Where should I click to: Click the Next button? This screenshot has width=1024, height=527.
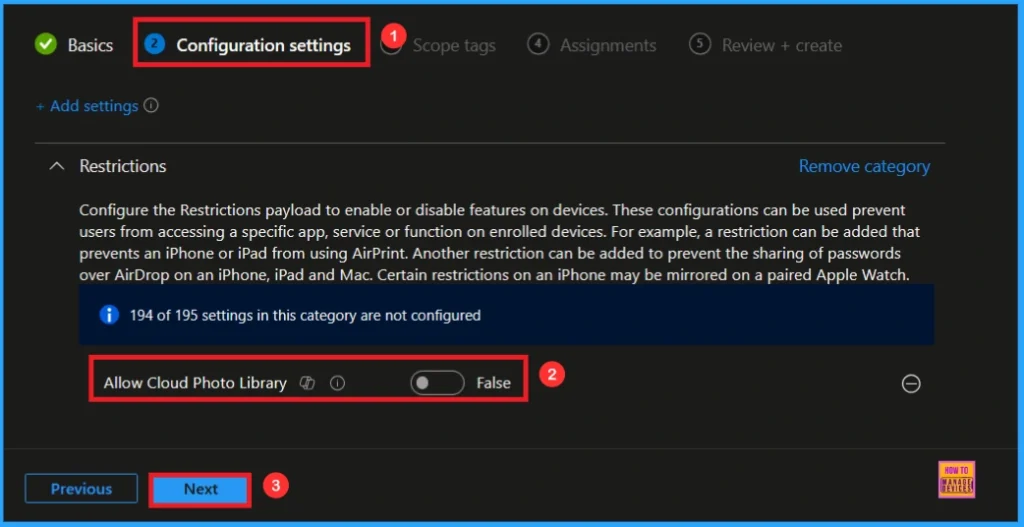click(x=200, y=489)
